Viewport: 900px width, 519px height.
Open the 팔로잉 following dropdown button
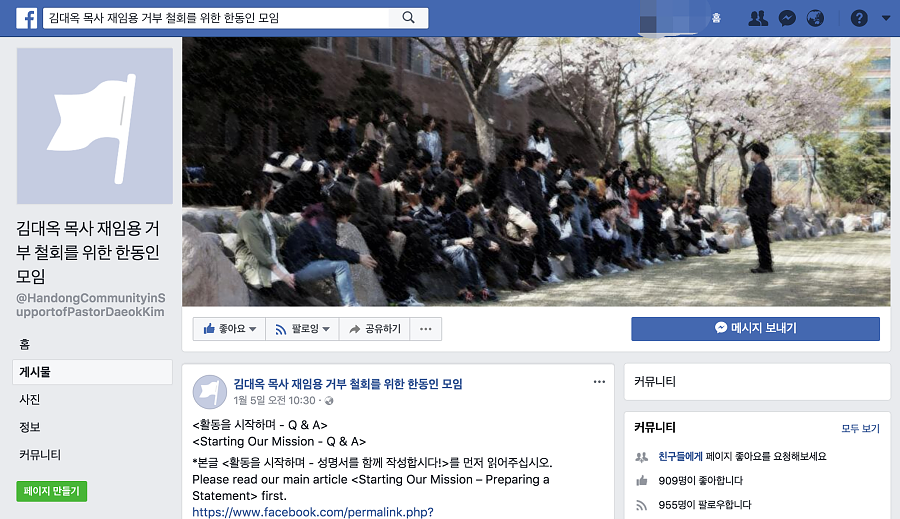coord(302,329)
